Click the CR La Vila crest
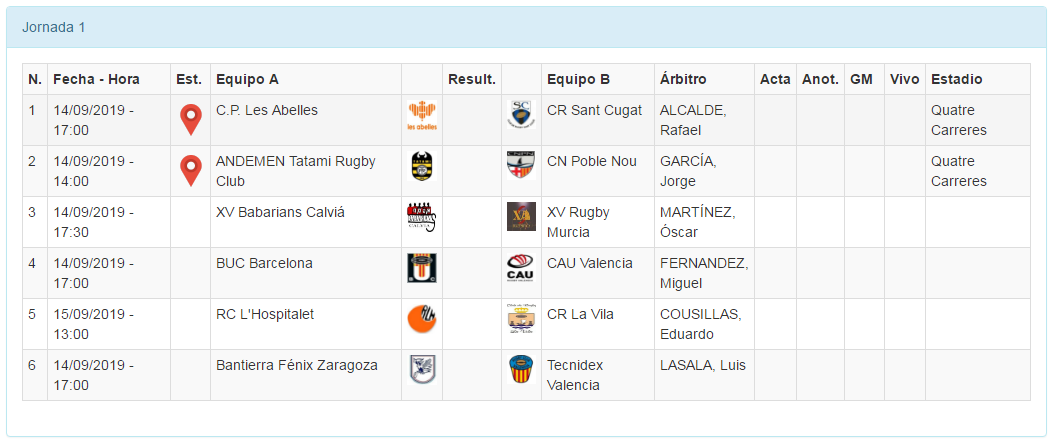1052x443 pixels. pyautogui.click(x=521, y=319)
